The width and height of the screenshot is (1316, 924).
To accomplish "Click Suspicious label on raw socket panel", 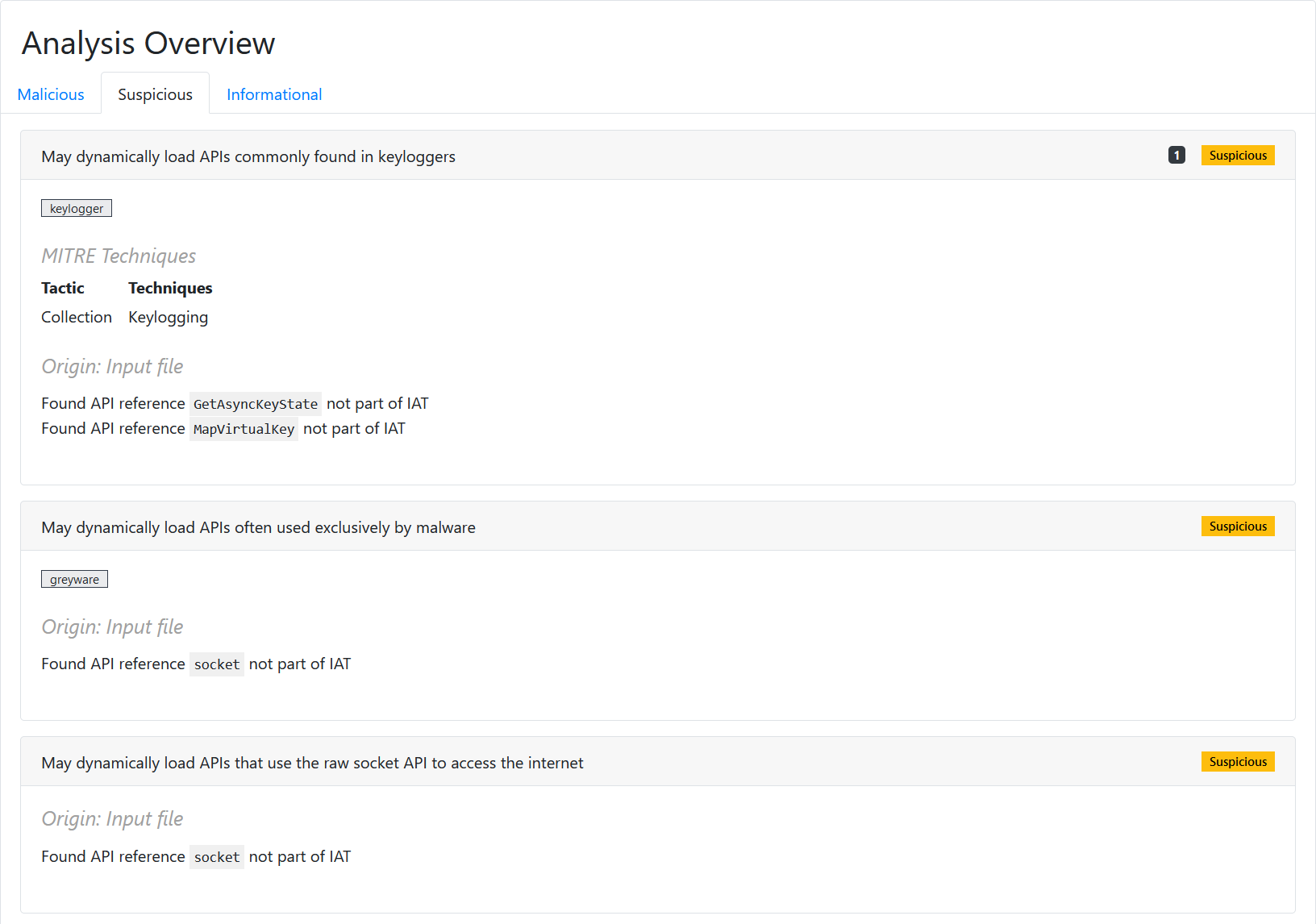I will pyautogui.click(x=1238, y=761).
